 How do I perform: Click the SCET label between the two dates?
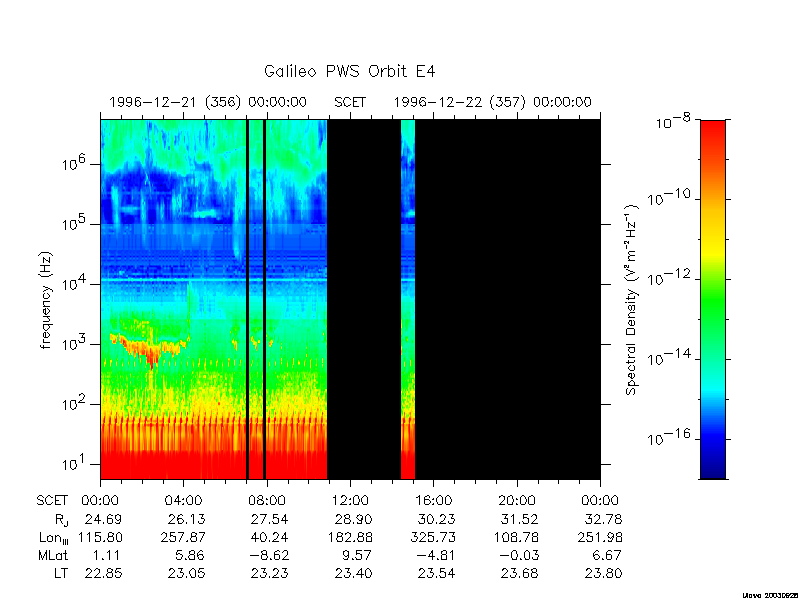pos(350,102)
